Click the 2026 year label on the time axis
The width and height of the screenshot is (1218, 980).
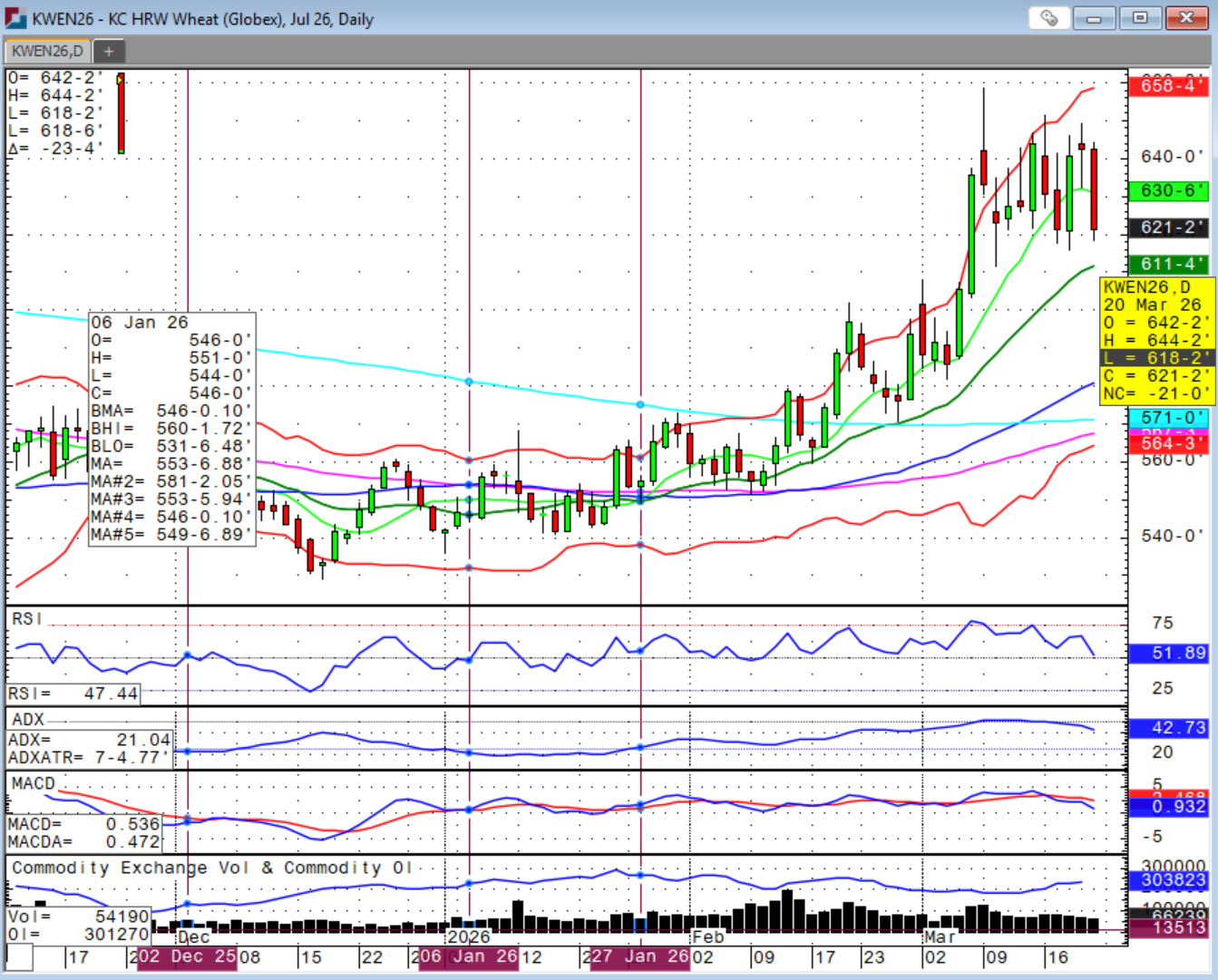(468, 936)
